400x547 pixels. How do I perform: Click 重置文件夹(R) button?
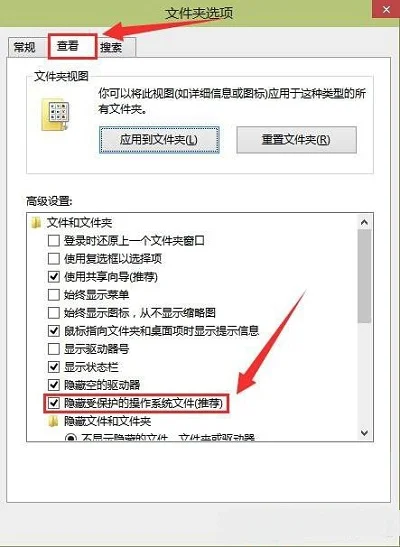tap(296, 140)
